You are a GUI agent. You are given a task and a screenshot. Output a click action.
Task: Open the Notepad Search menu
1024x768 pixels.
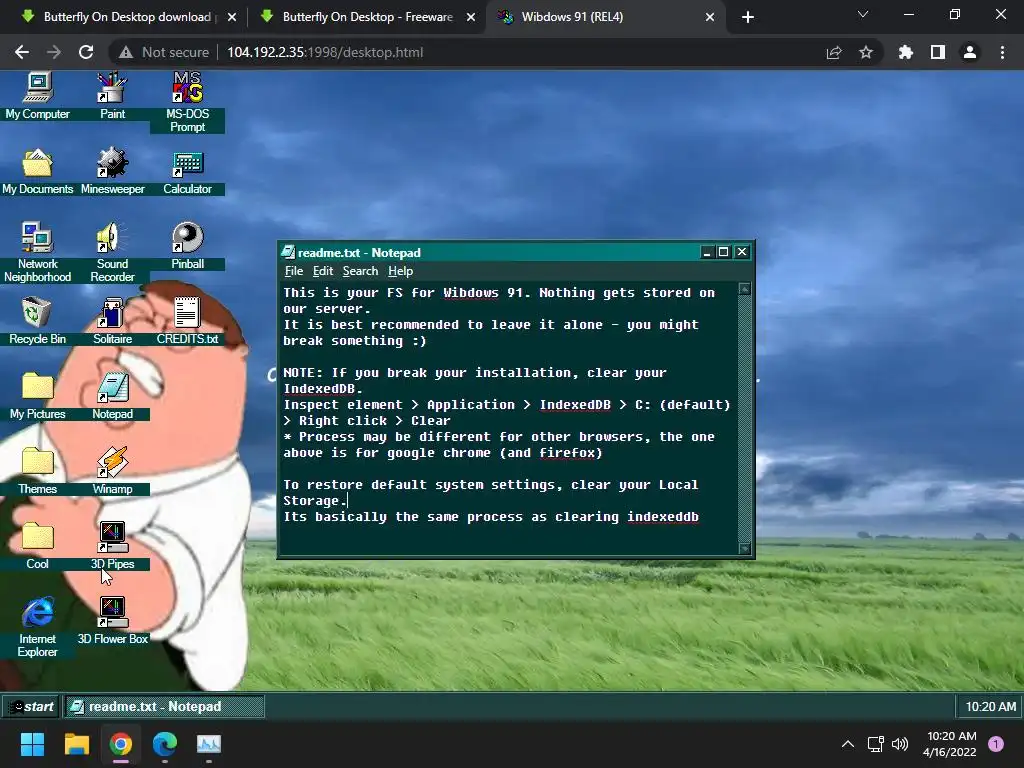click(360, 271)
